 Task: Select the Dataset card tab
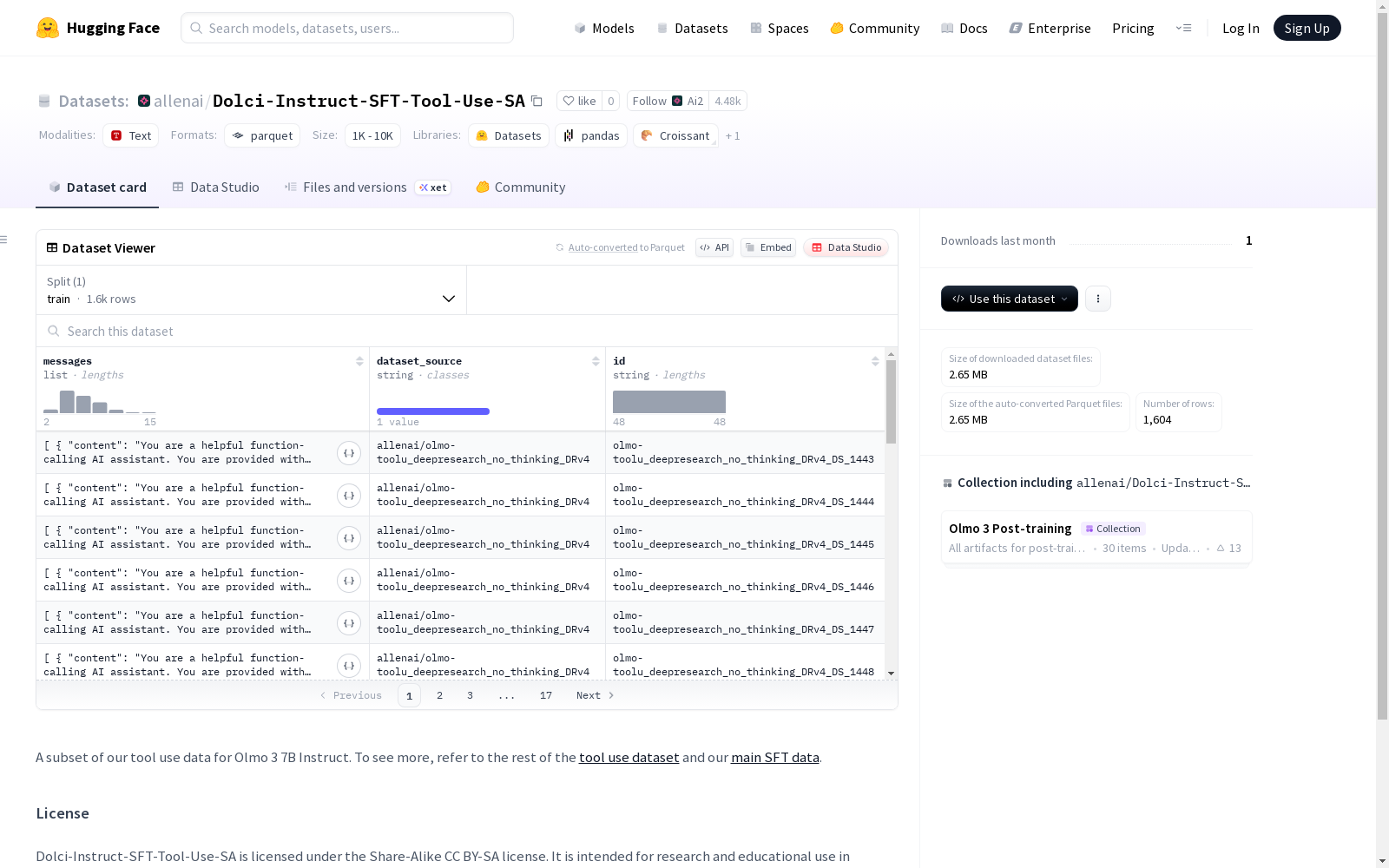point(97,187)
